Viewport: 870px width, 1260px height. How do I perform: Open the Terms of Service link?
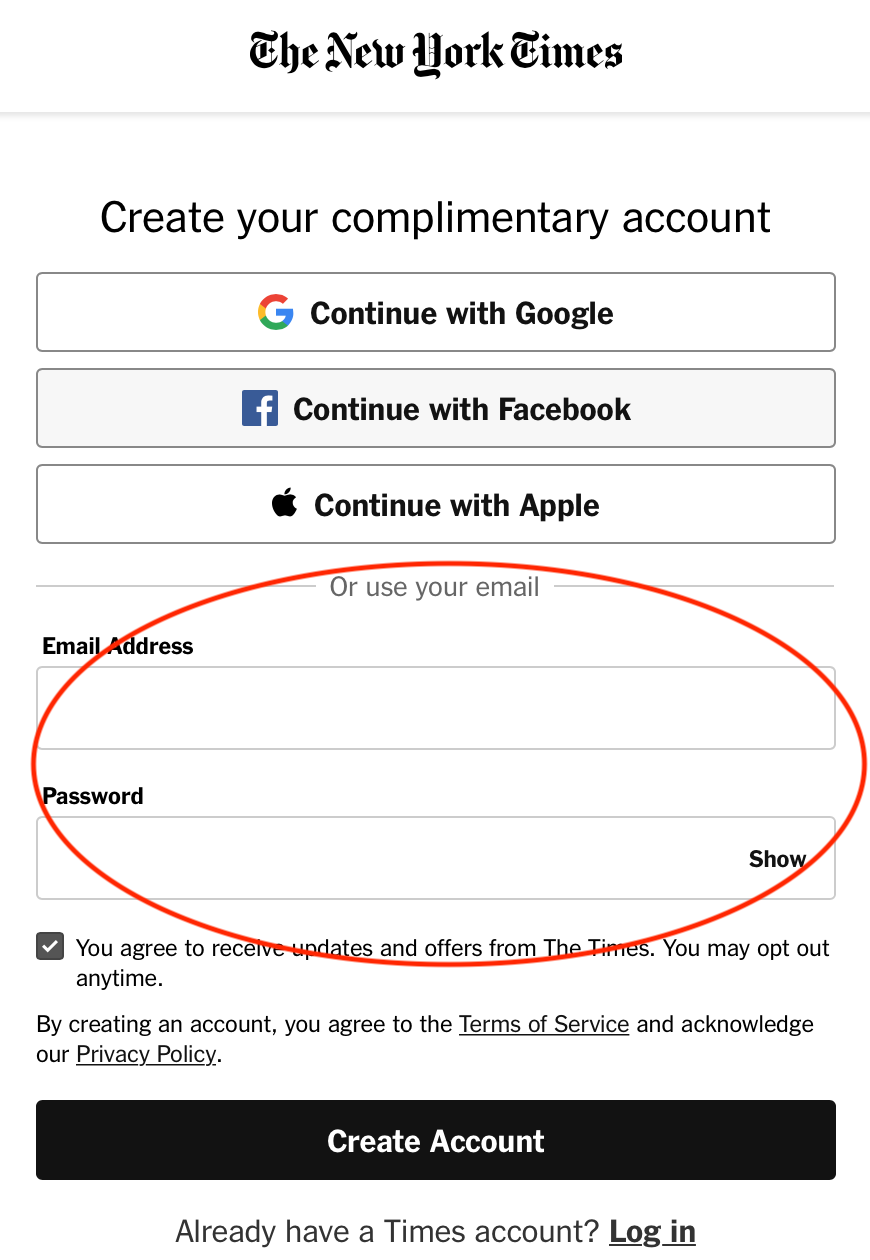pos(543,1025)
